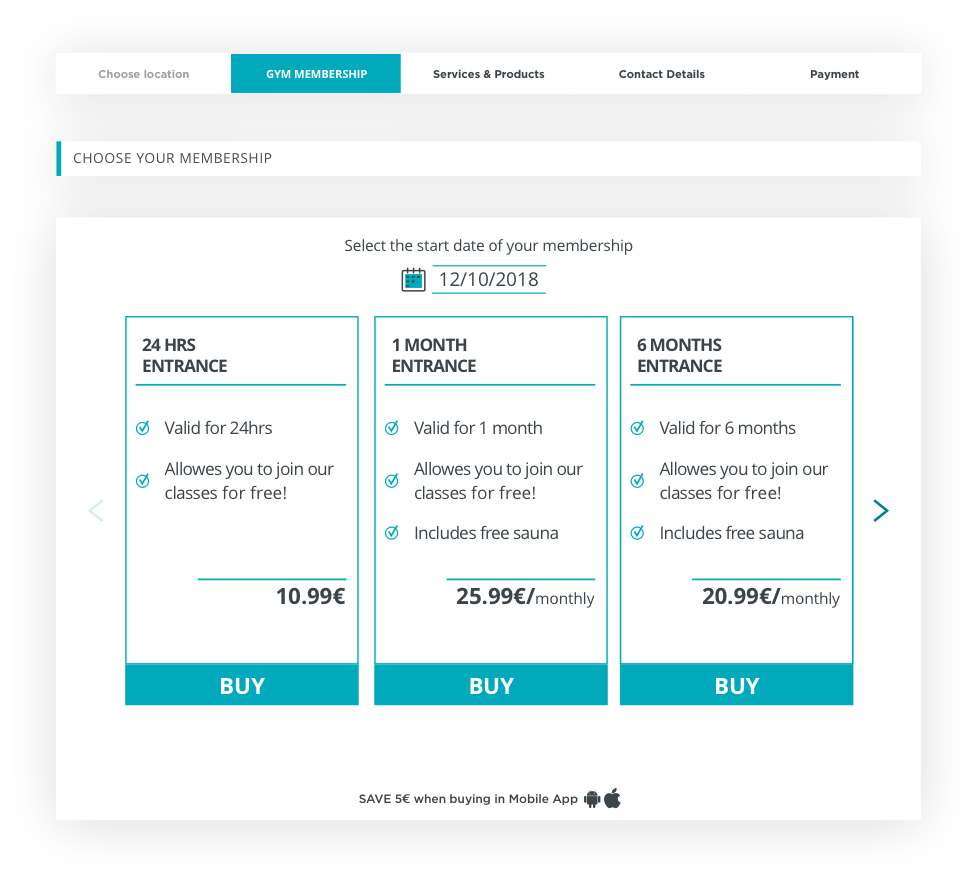The width and height of the screenshot is (978, 880).
Task: Open the Contact Details tab
Action: click(x=661, y=74)
